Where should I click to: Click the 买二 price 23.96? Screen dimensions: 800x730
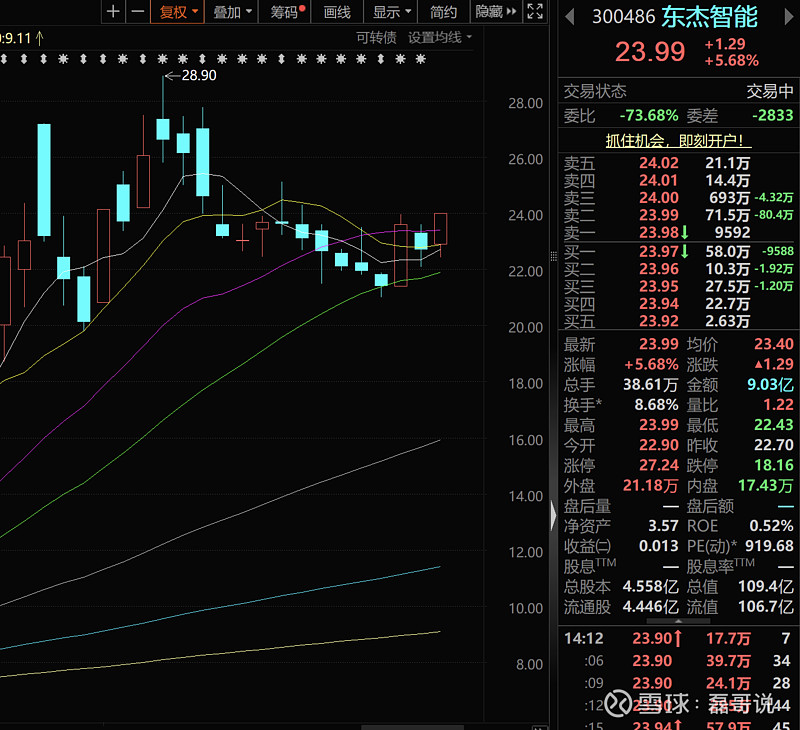point(659,269)
